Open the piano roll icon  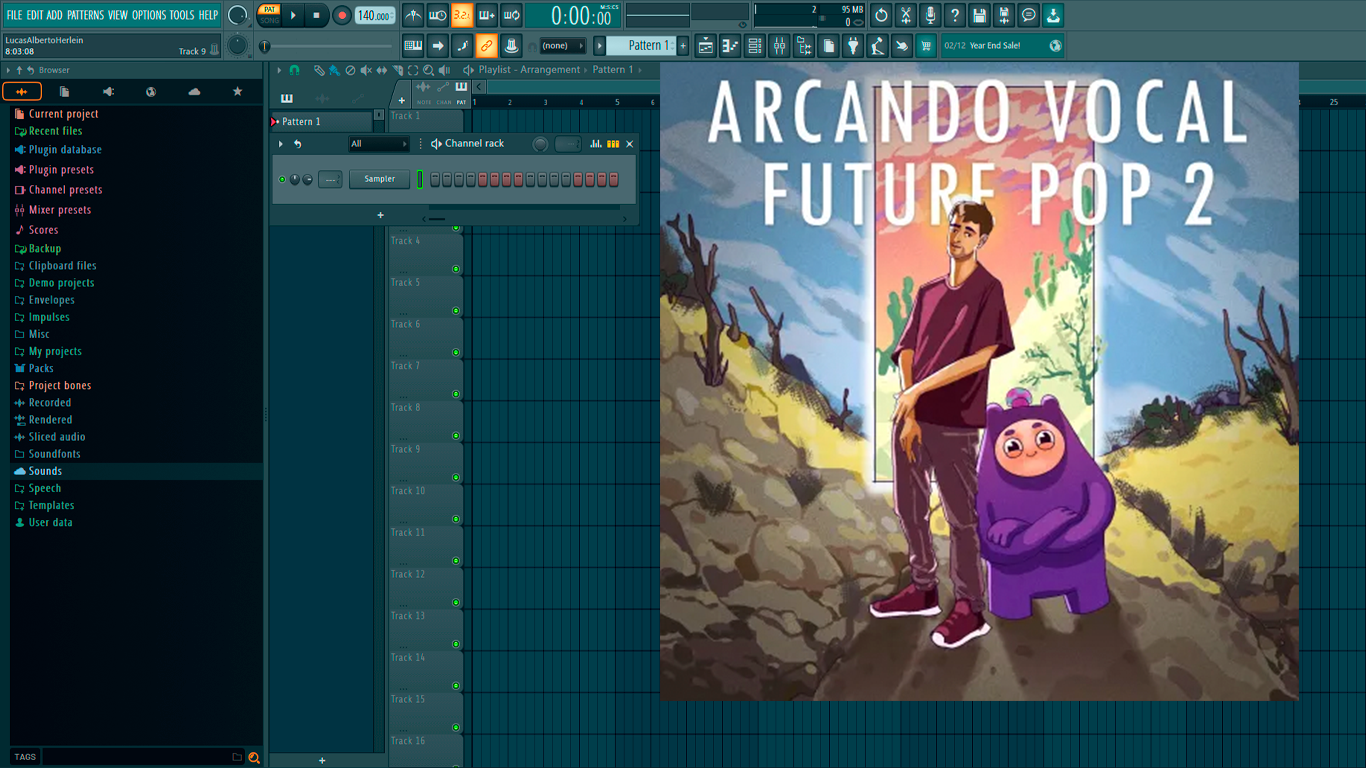click(x=730, y=46)
